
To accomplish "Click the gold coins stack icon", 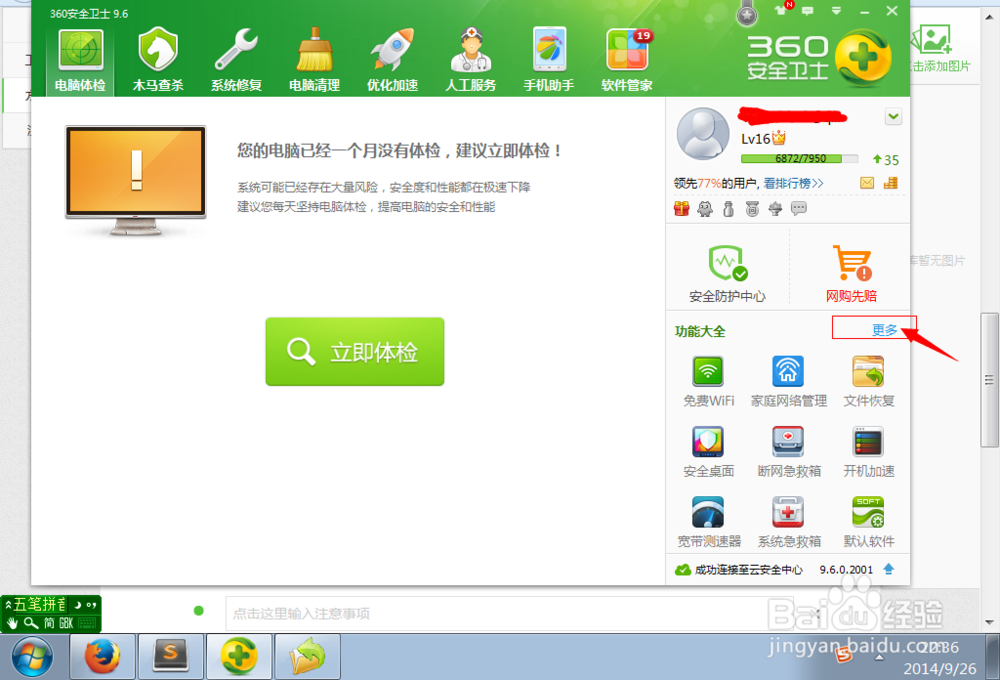I will (890, 183).
